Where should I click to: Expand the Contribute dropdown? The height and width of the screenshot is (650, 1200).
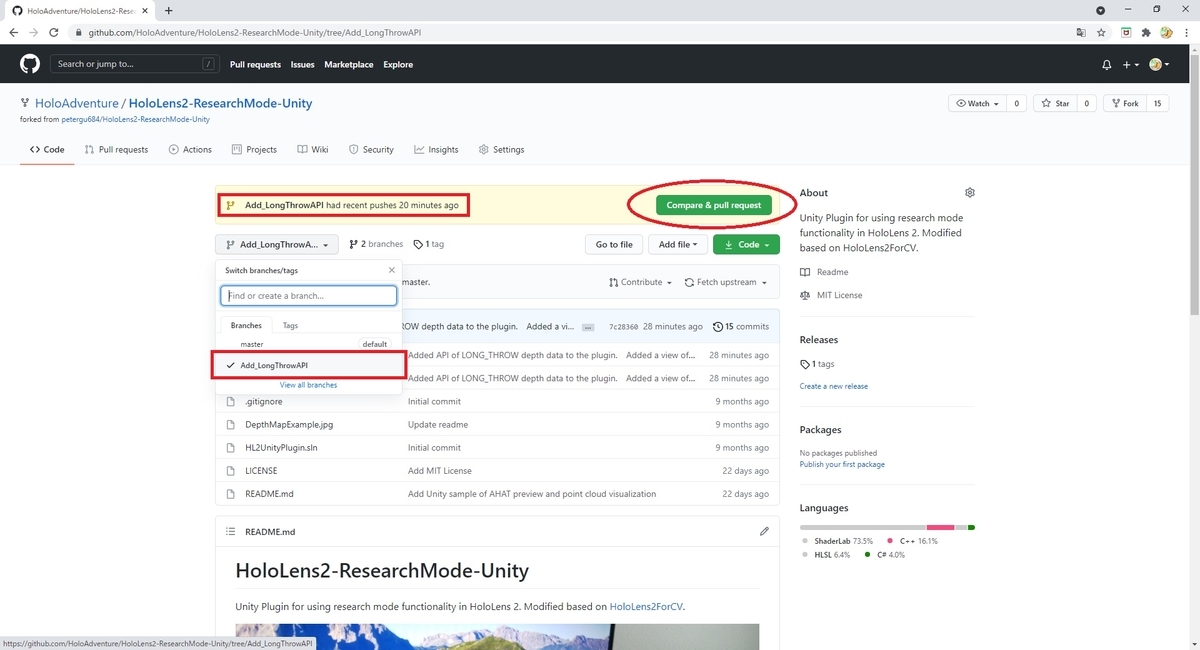(x=641, y=282)
